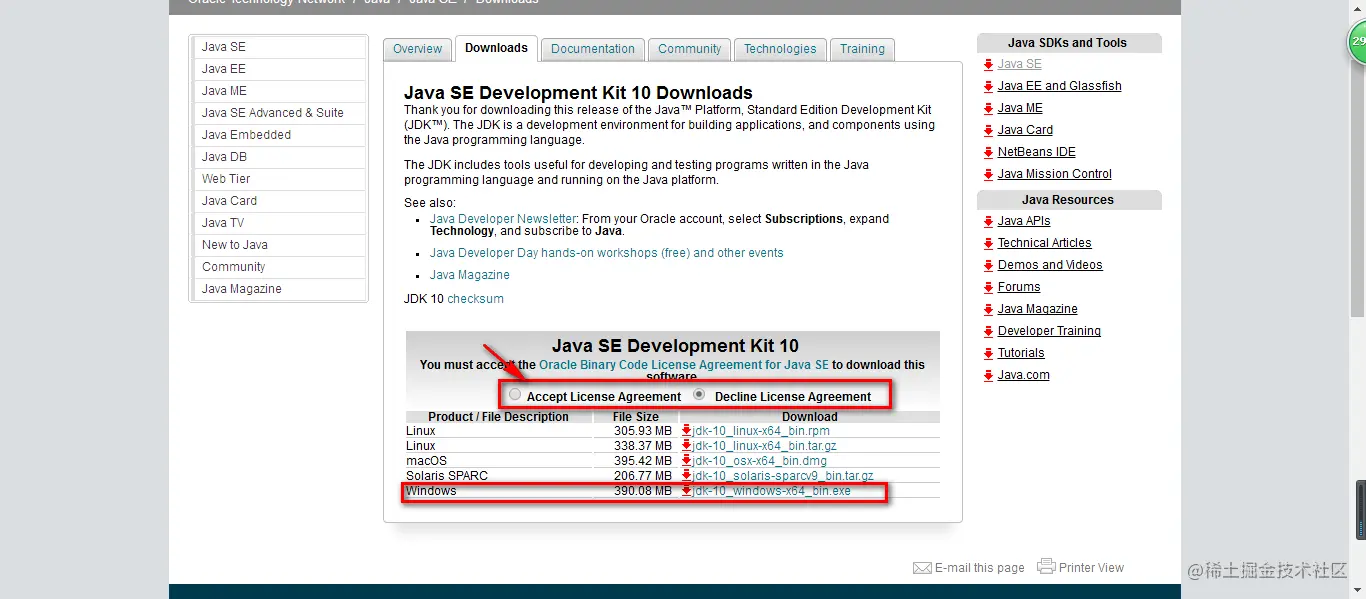Download jdk-10_solaris-sparcv9_bin.tar.gz file
The height and width of the screenshot is (599, 1366).
coord(783,476)
